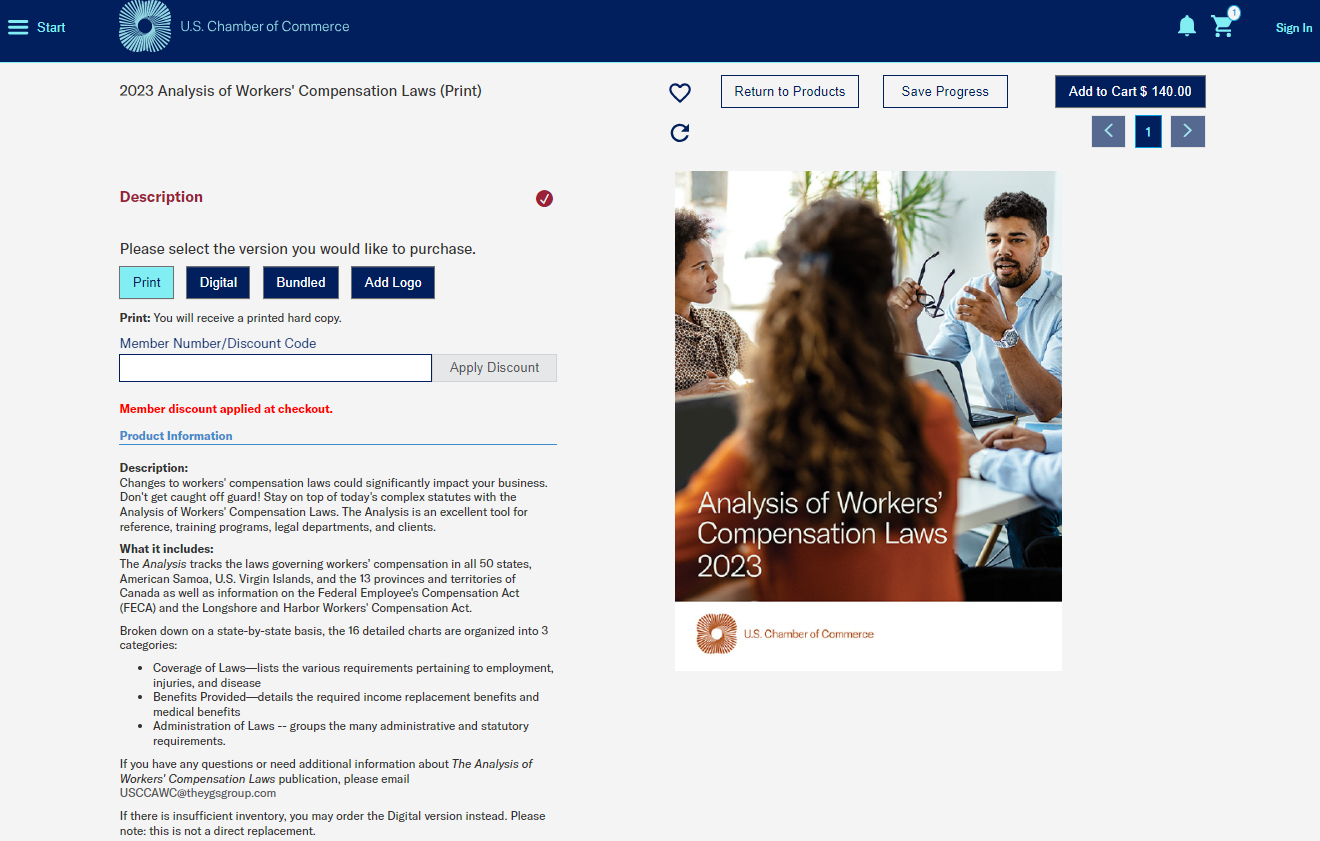
Task: Click the Apply Discount button
Action: point(494,368)
